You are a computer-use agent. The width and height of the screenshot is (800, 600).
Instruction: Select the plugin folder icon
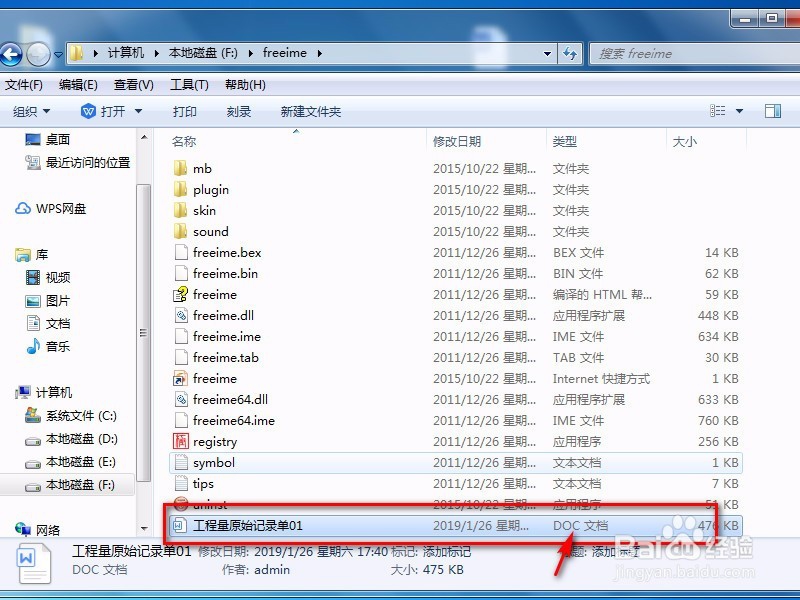tap(180, 189)
